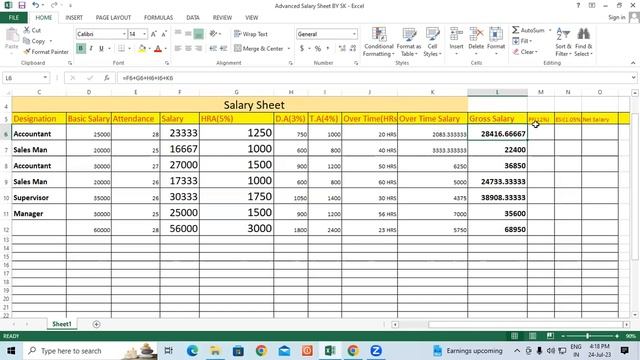
Task: Open Sort & Filter menu
Action: (x=563, y=42)
